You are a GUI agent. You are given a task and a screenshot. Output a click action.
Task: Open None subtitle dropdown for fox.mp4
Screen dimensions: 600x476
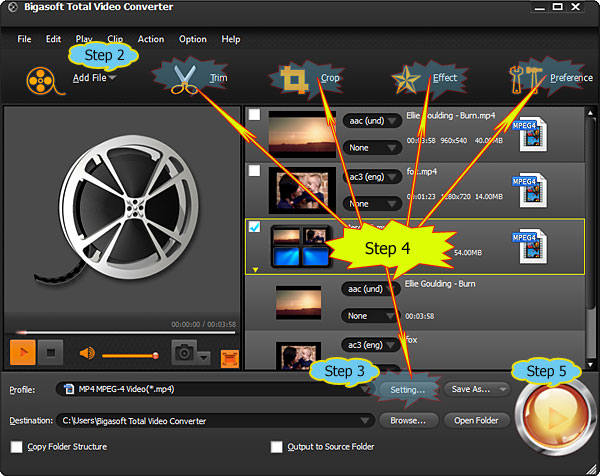(x=372, y=204)
